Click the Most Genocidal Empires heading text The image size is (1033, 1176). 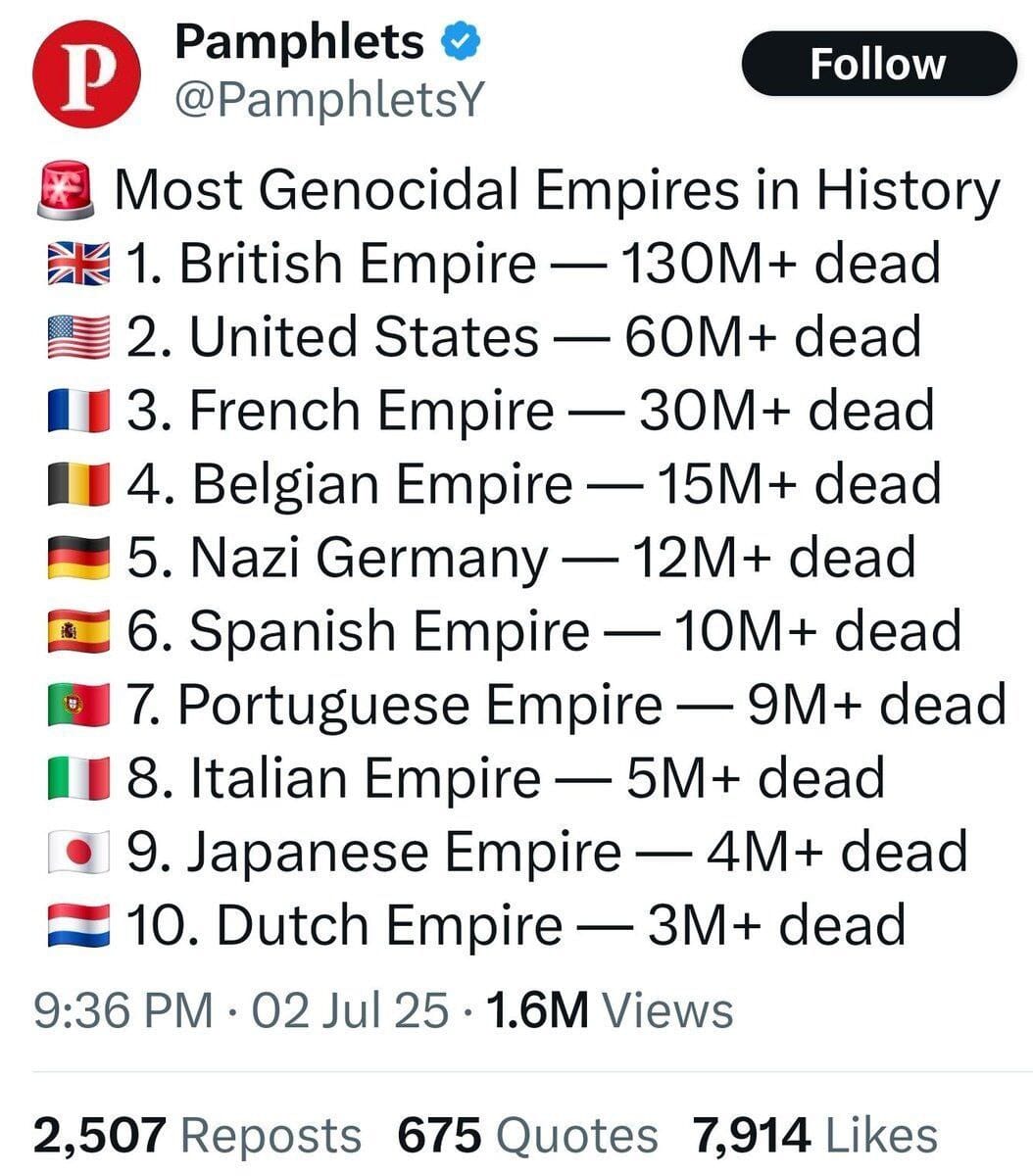click(x=557, y=190)
